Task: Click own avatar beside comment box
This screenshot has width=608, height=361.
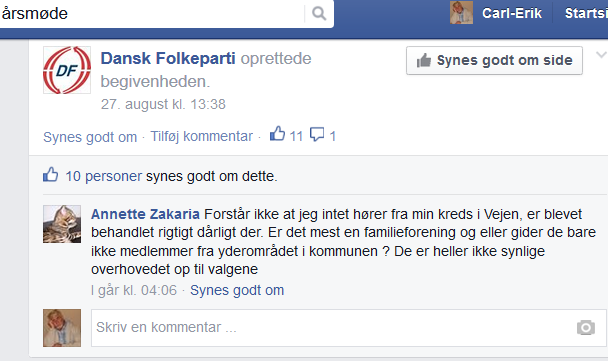Action: tap(62, 328)
